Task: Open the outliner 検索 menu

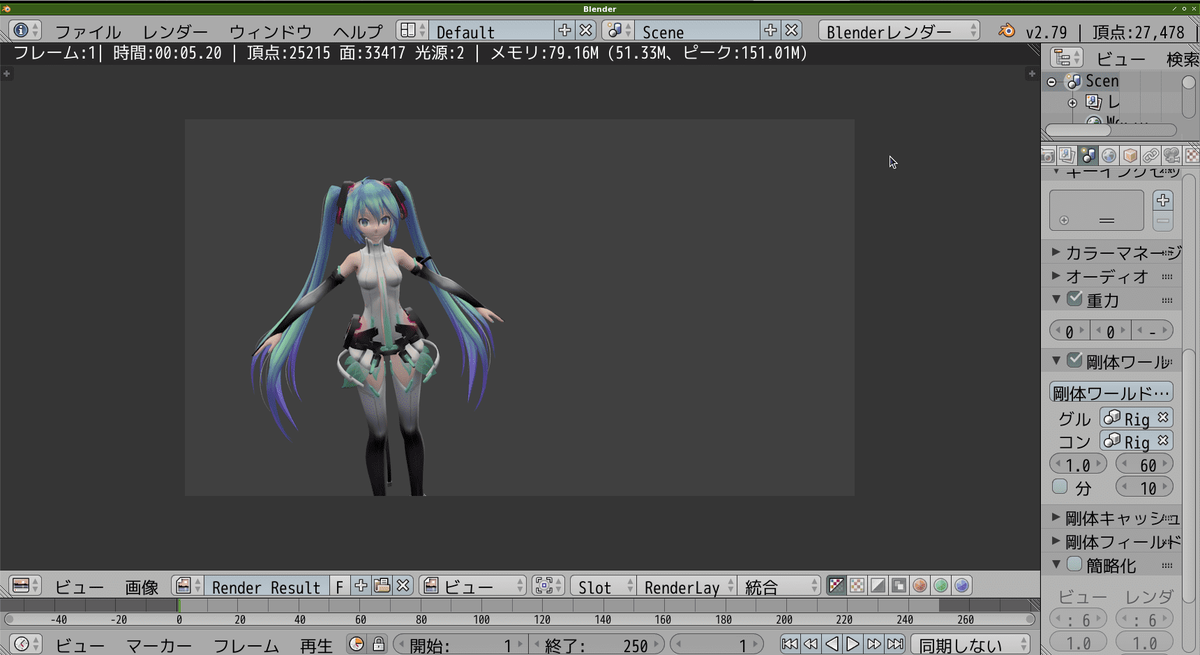Action: (x=1183, y=59)
